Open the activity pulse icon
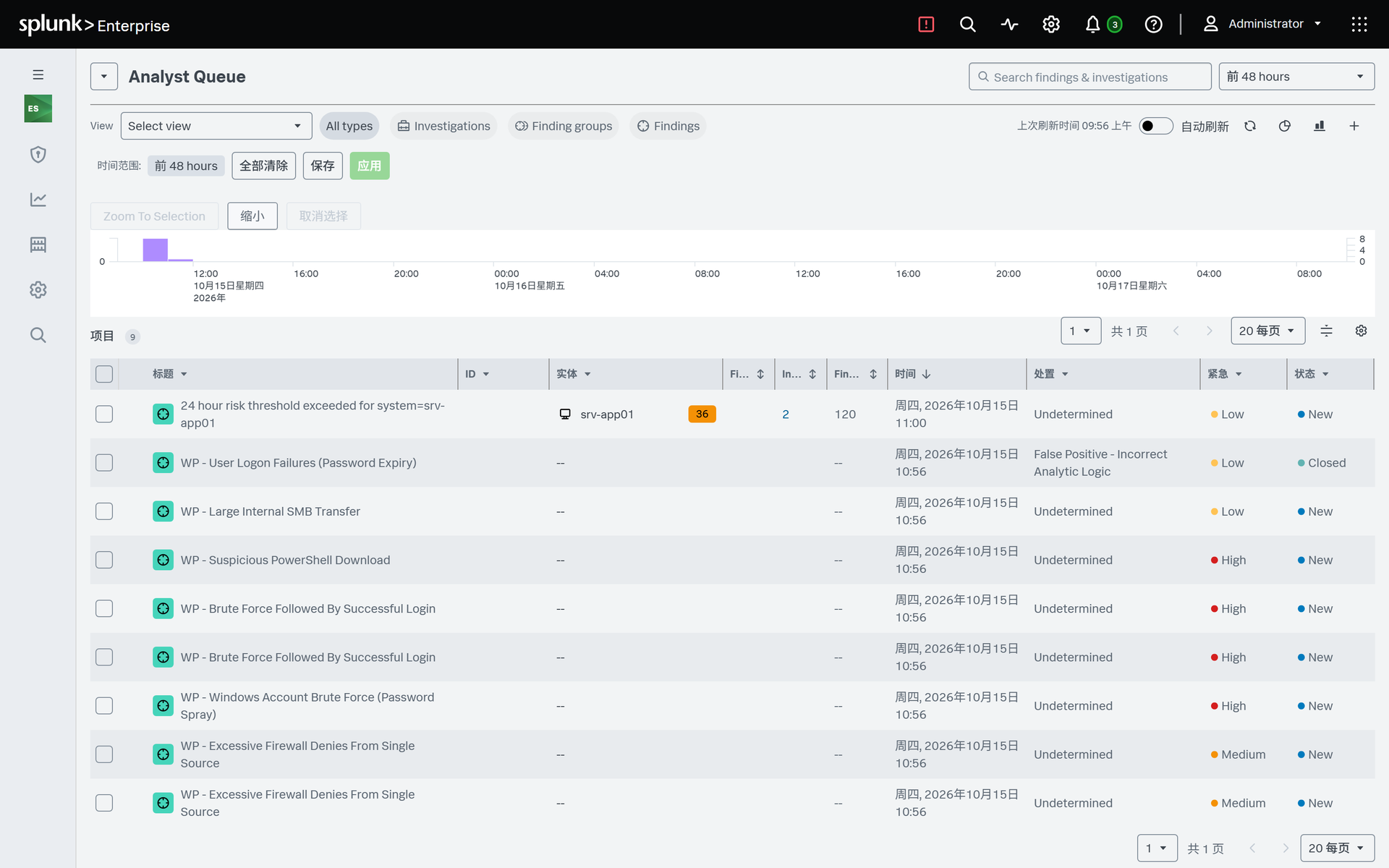1389x868 pixels. 1009,25
